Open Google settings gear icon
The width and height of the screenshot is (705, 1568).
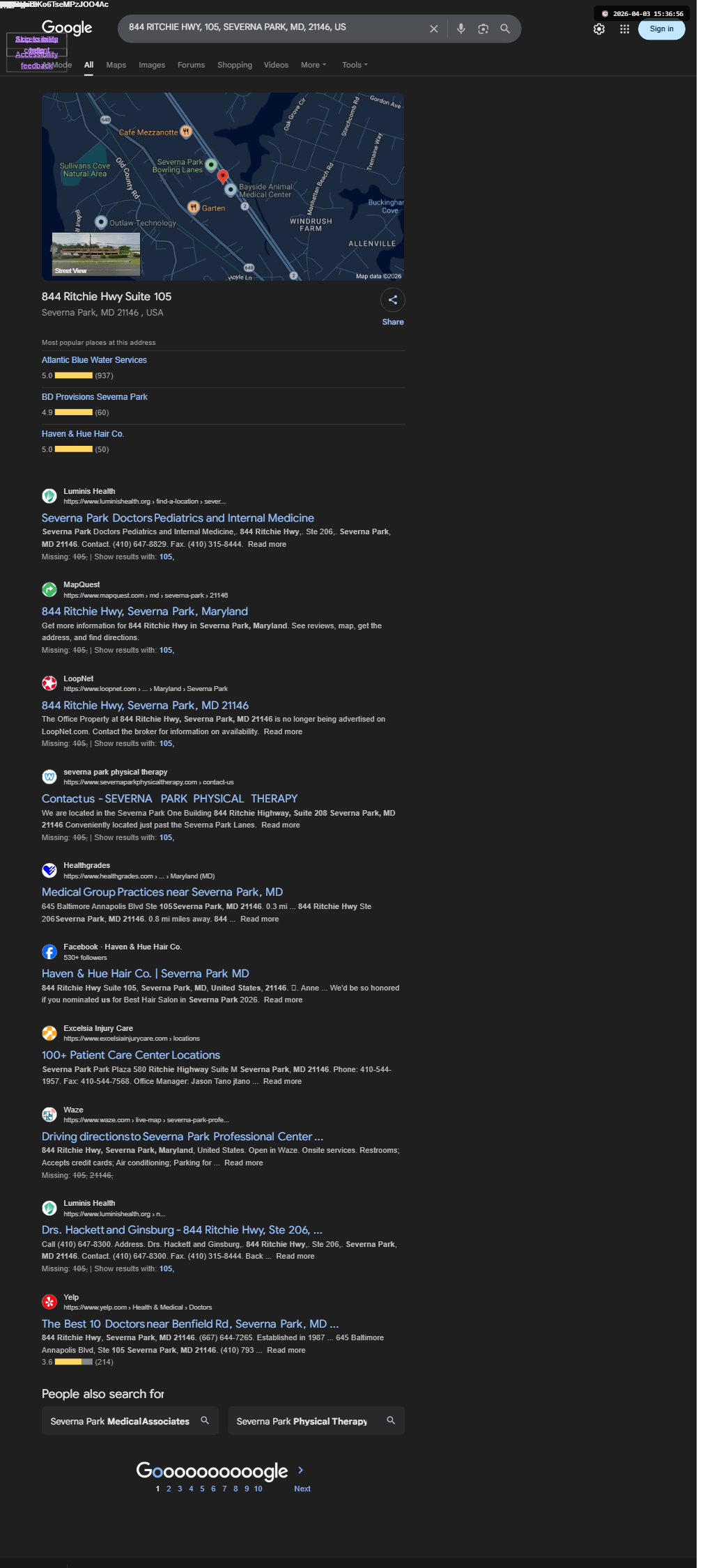599,29
